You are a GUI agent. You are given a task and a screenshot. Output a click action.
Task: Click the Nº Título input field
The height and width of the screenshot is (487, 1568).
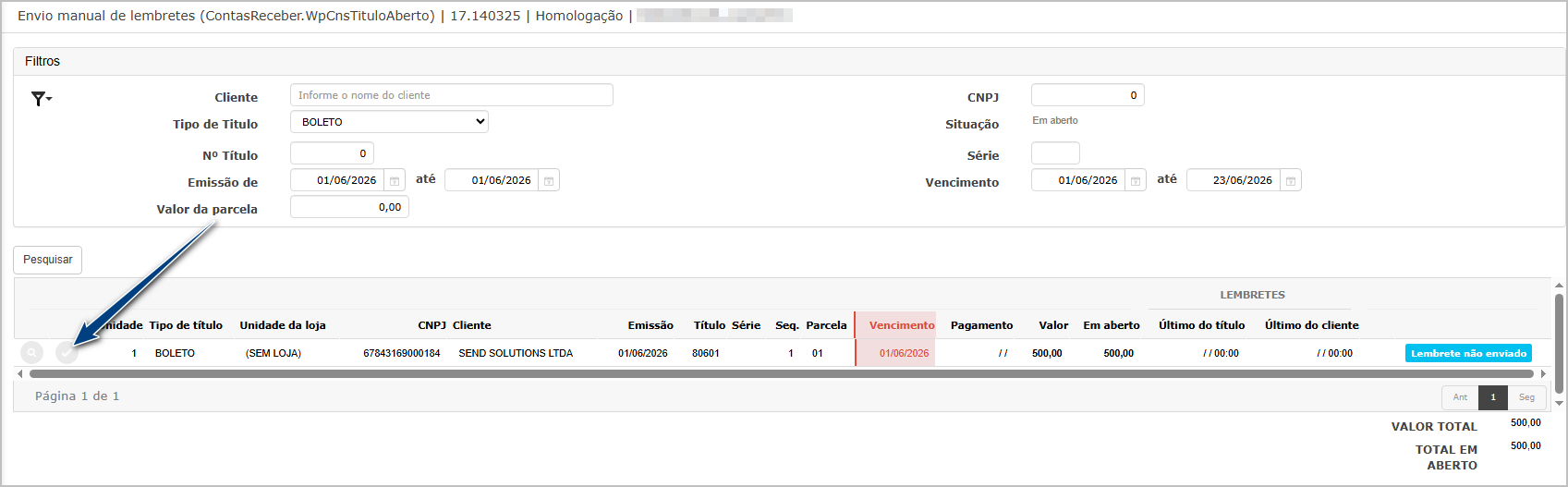tap(332, 153)
